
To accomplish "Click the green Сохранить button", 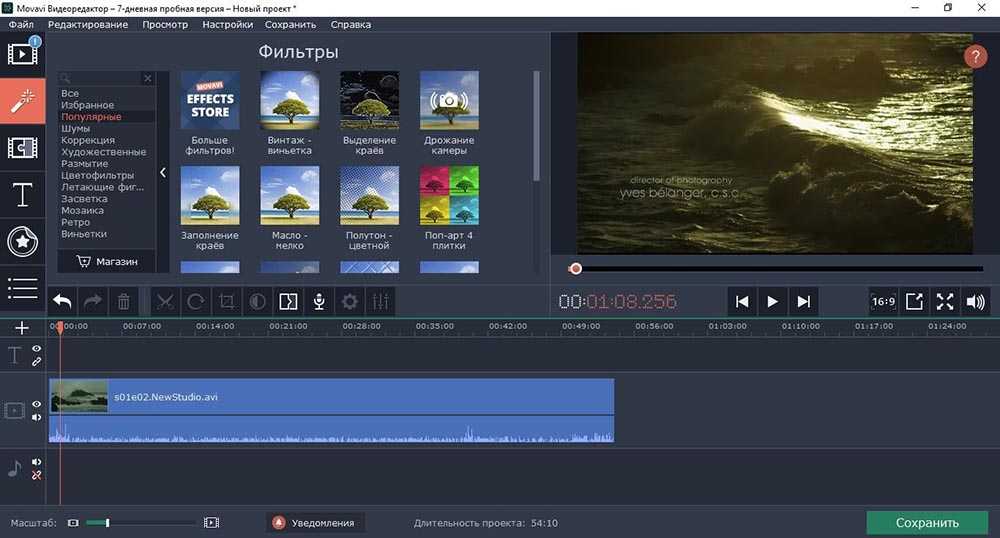I will tap(927, 522).
